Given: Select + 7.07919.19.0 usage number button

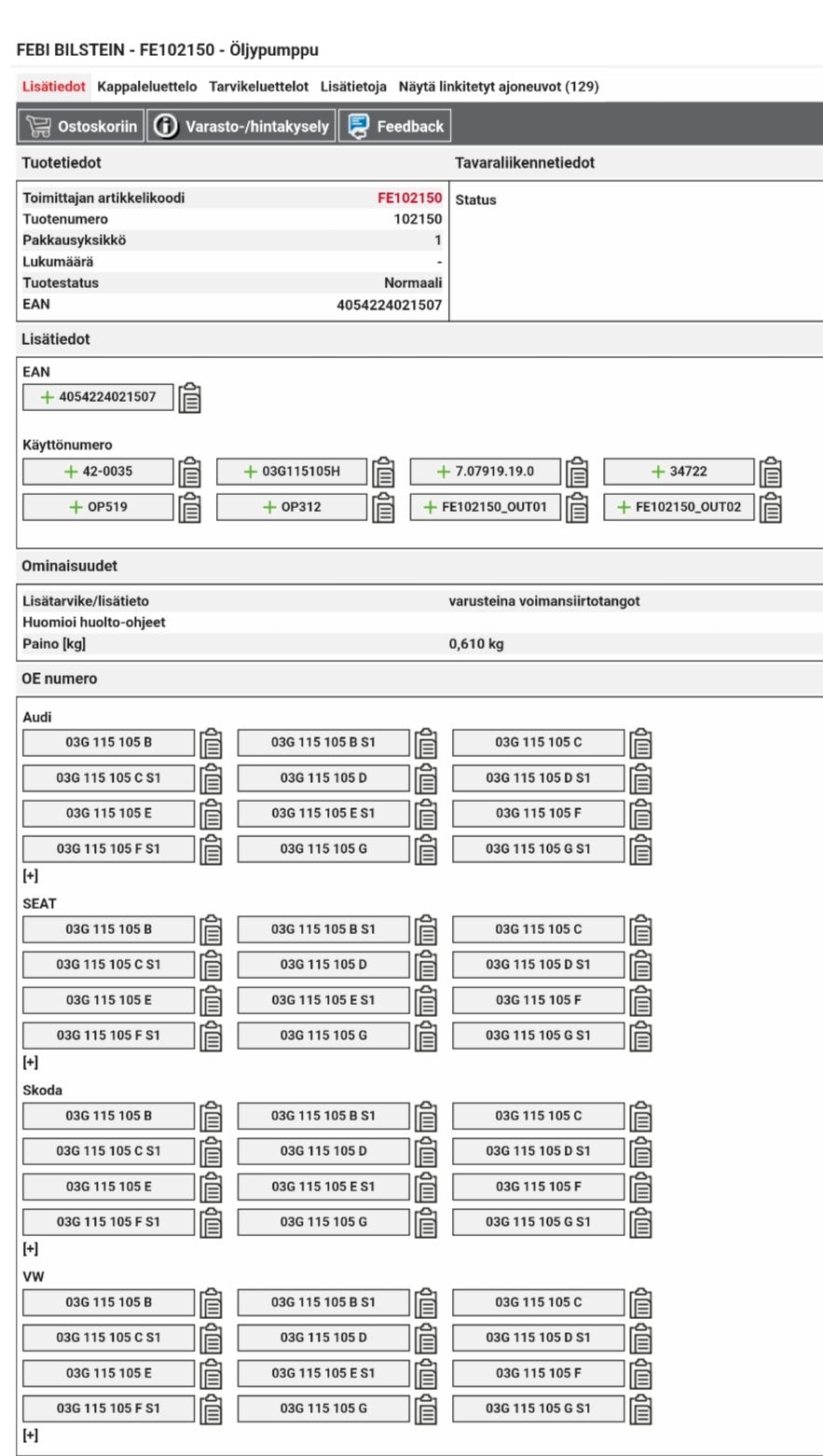Looking at the screenshot, I should (x=486, y=472).
